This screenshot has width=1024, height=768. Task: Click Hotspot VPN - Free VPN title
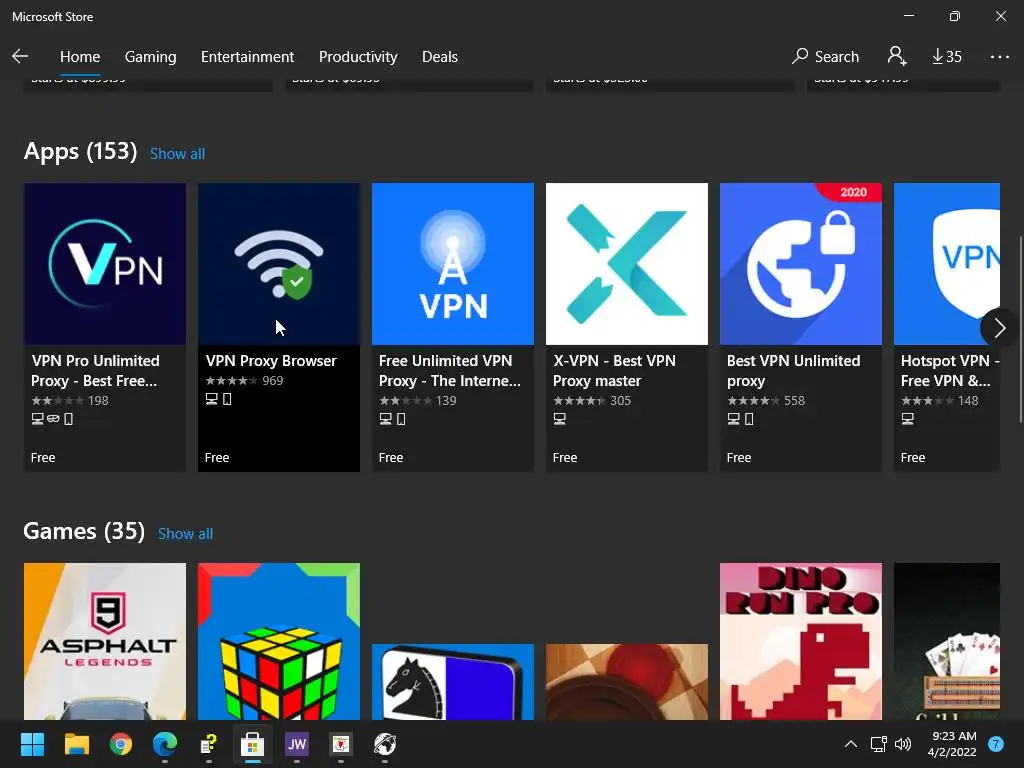950,370
